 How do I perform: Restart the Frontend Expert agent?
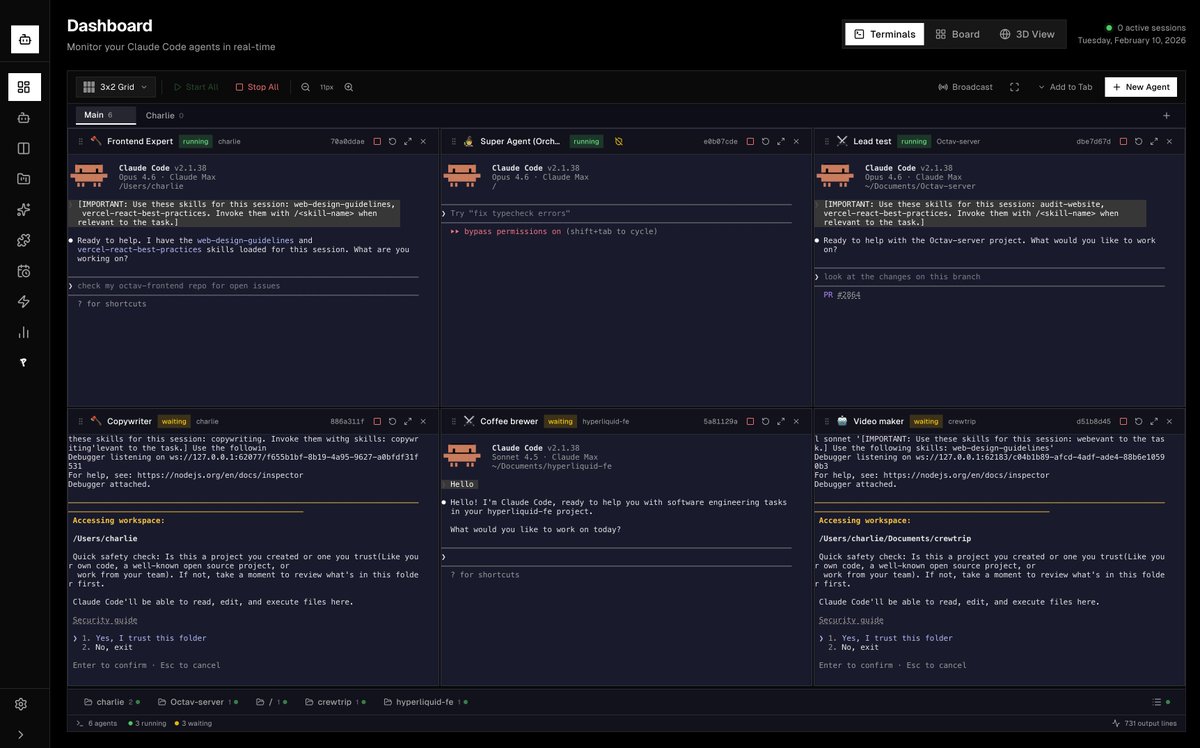(392, 141)
